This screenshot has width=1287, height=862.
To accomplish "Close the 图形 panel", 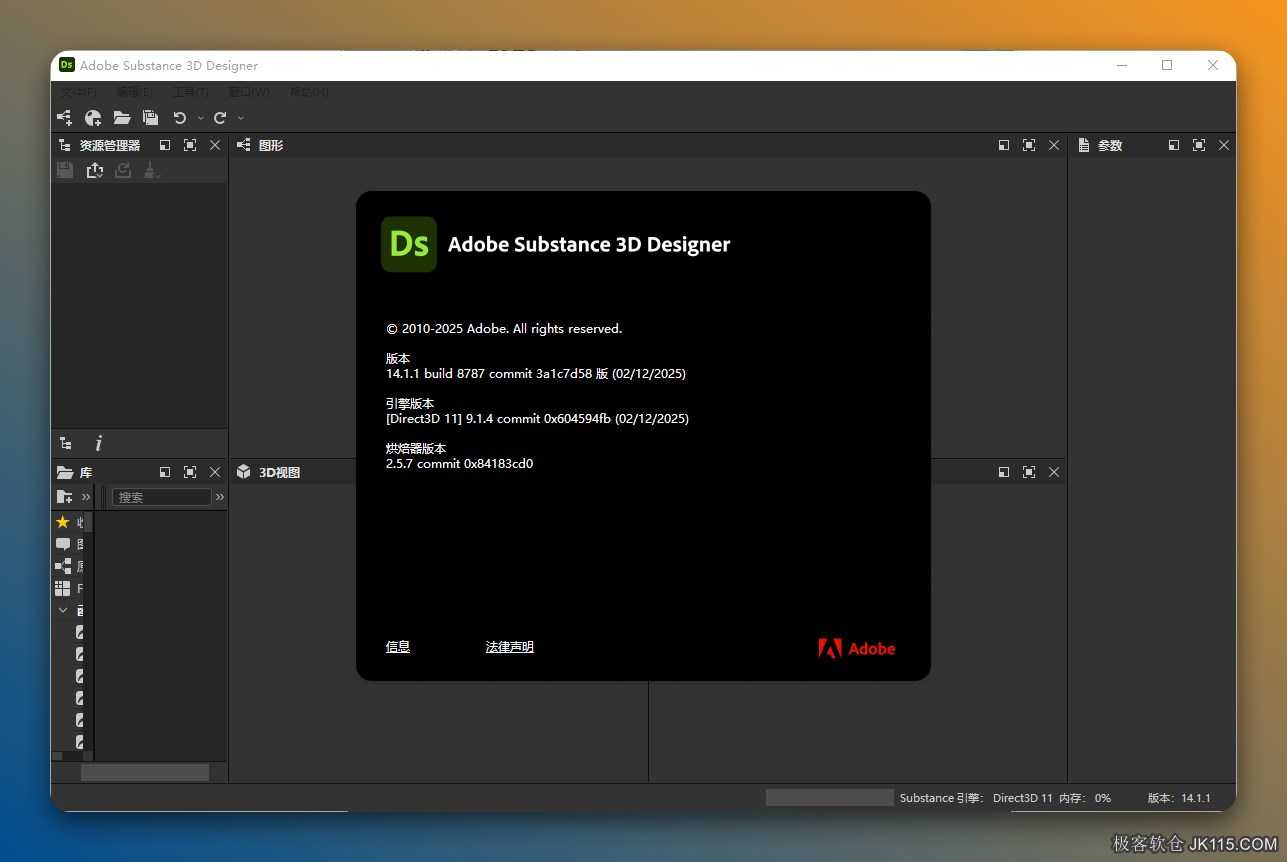I will [x=1054, y=145].
